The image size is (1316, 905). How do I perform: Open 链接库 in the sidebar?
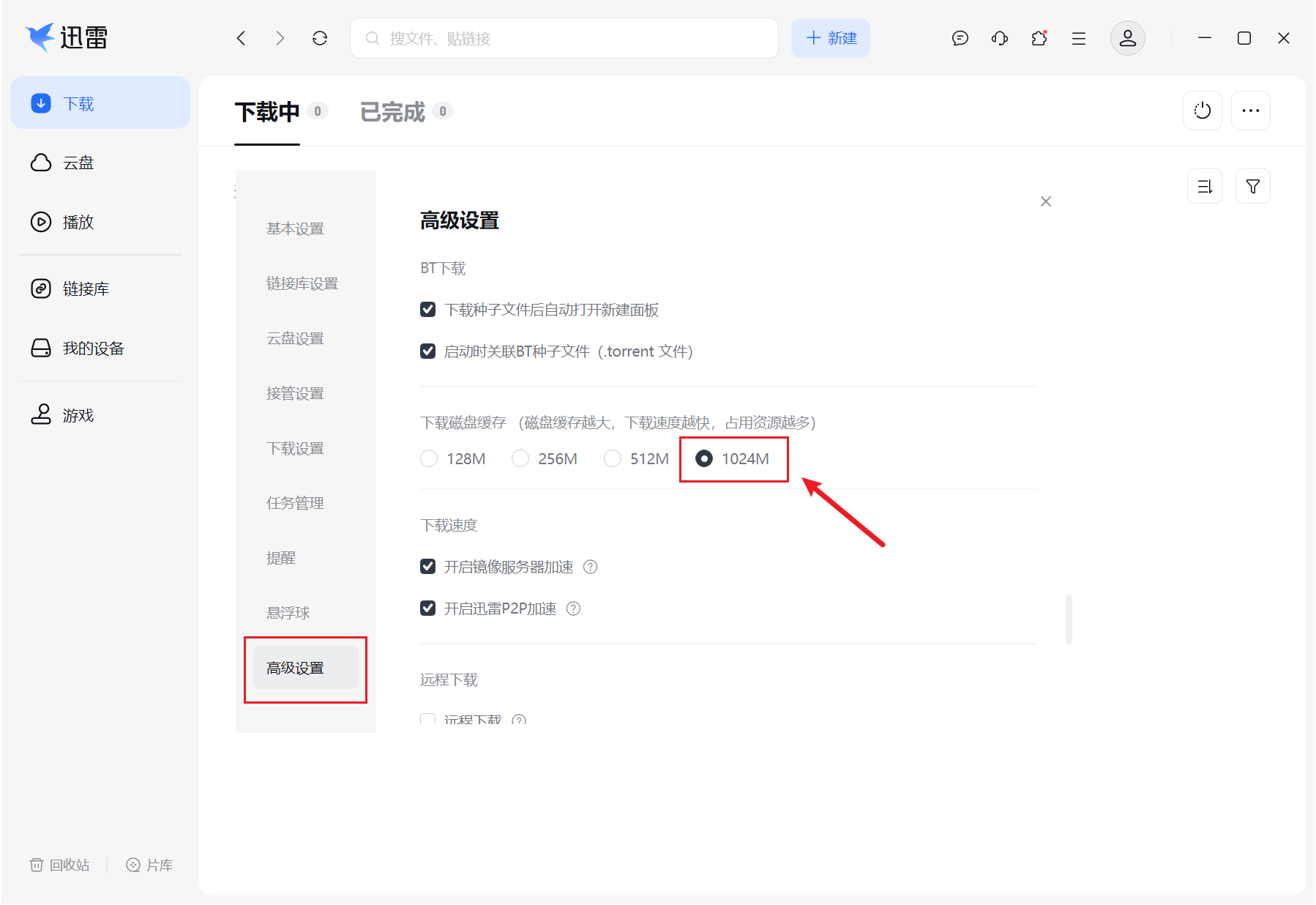(100, 288)
